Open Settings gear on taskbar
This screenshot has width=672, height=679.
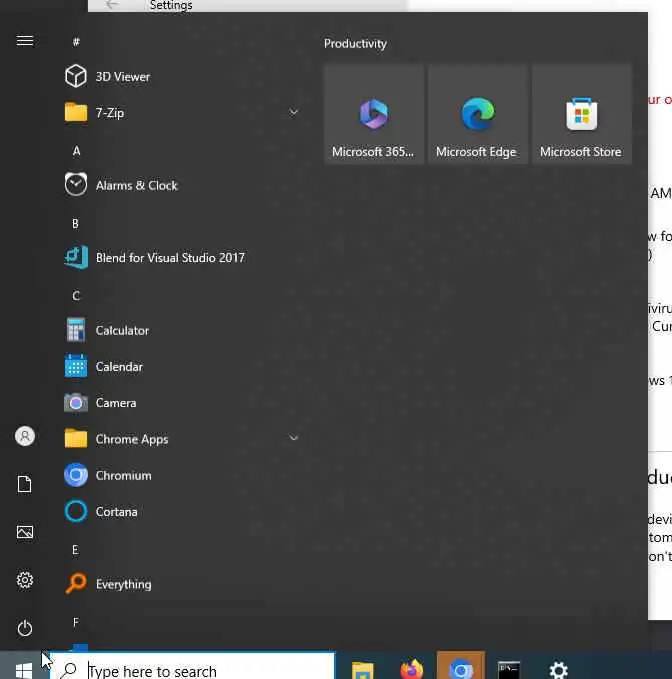(558, 670)
